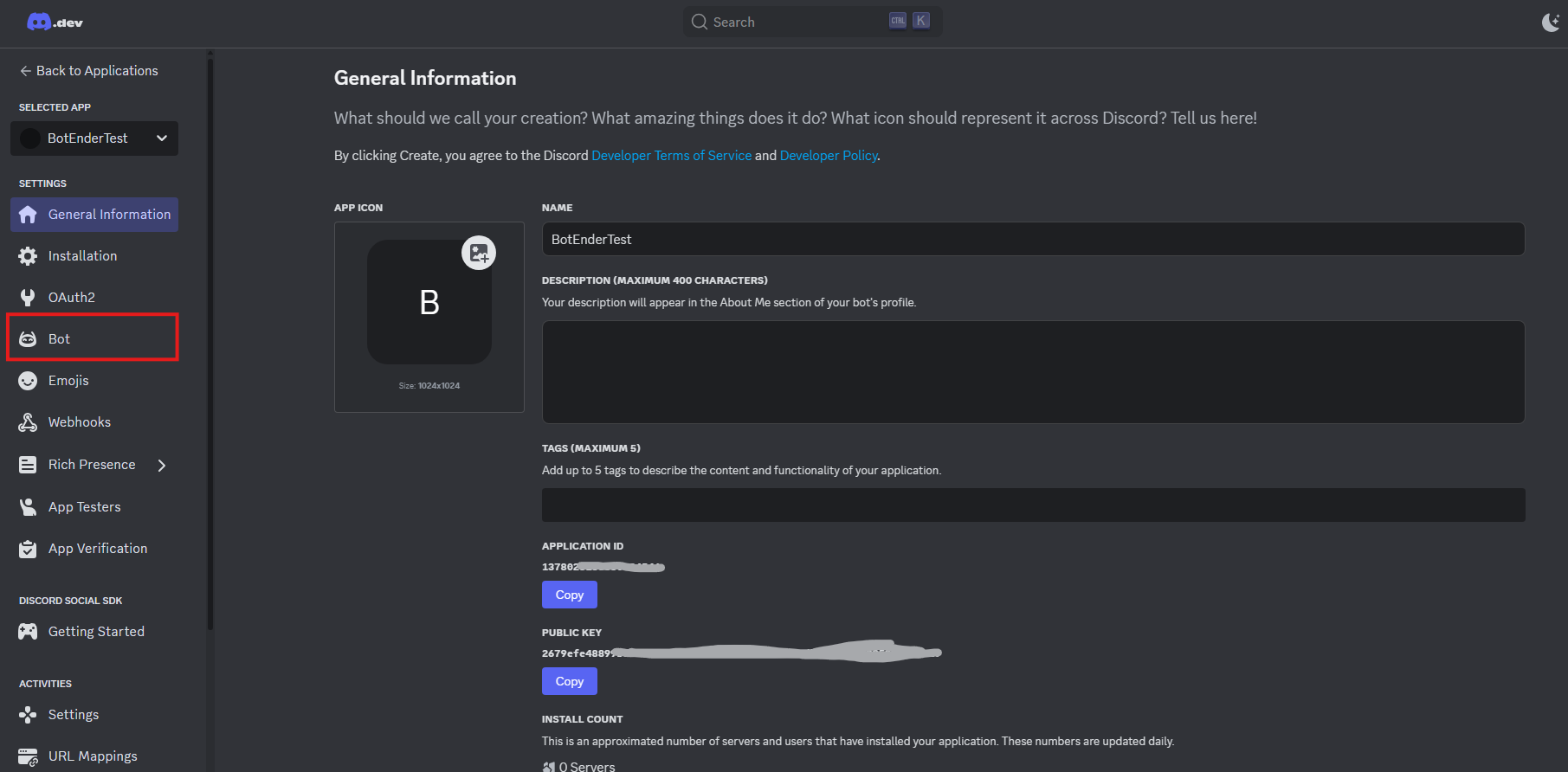
Task: Open the App Verification page
Action: (94, 549)
